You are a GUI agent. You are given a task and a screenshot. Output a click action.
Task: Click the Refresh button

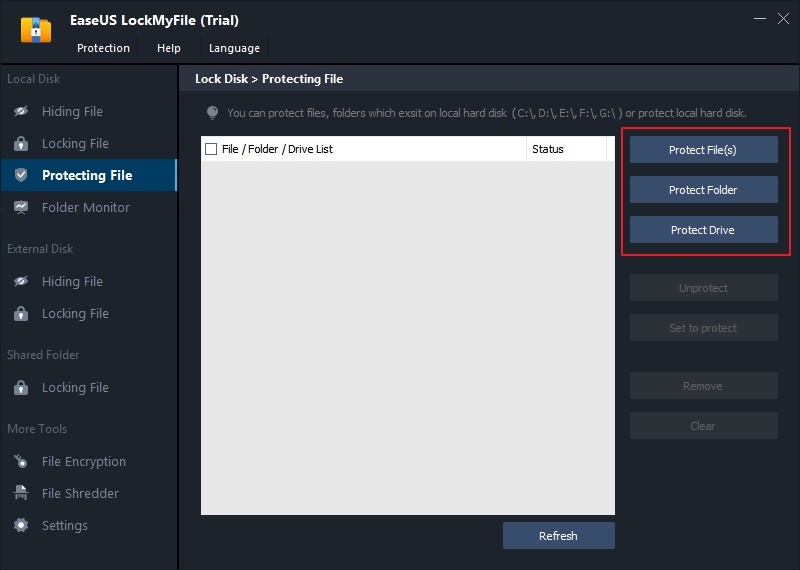coord(559,535)
